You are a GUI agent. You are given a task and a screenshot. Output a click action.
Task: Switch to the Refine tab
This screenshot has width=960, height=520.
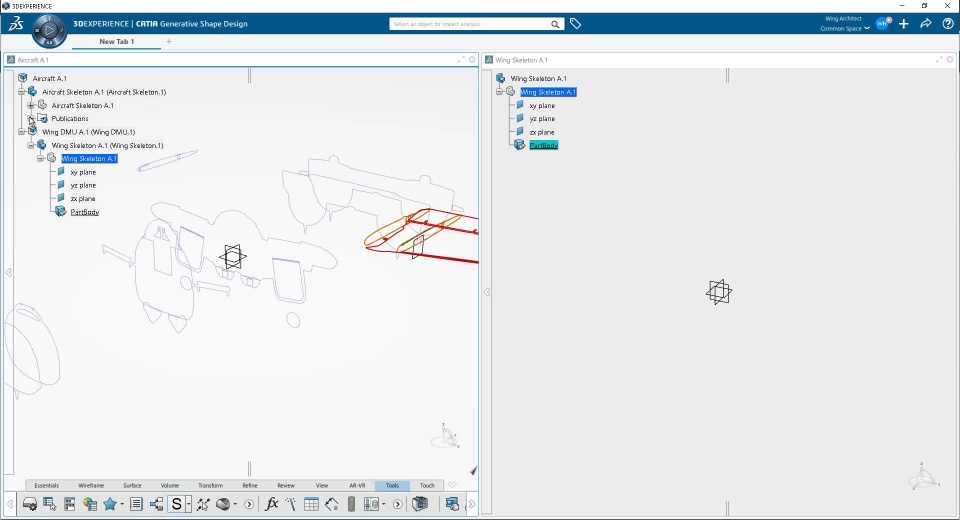250,485
